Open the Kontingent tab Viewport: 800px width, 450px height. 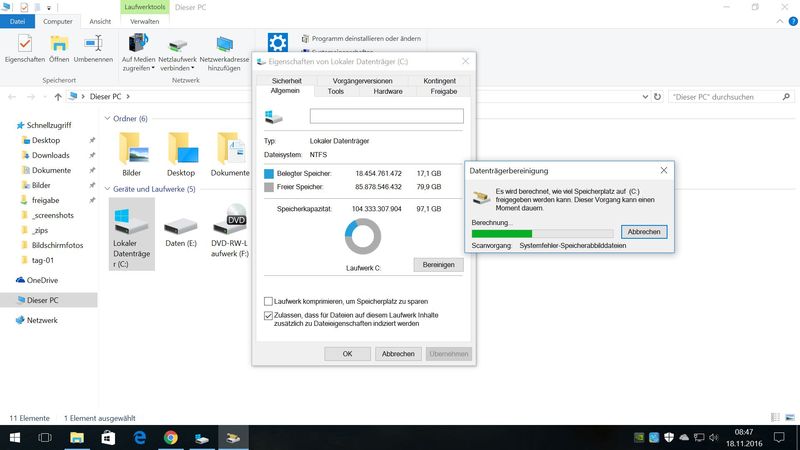click(x=439, y=81)
